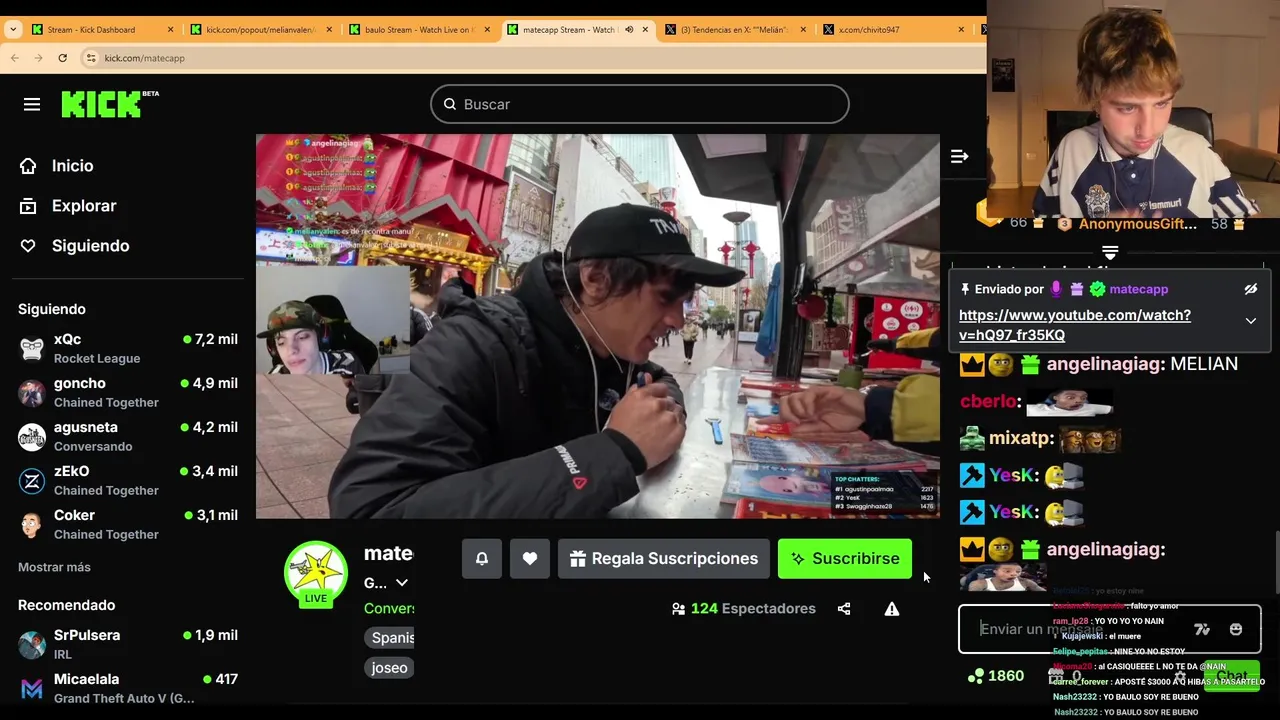Click the mixatp username in chat

click(1019, 438)
